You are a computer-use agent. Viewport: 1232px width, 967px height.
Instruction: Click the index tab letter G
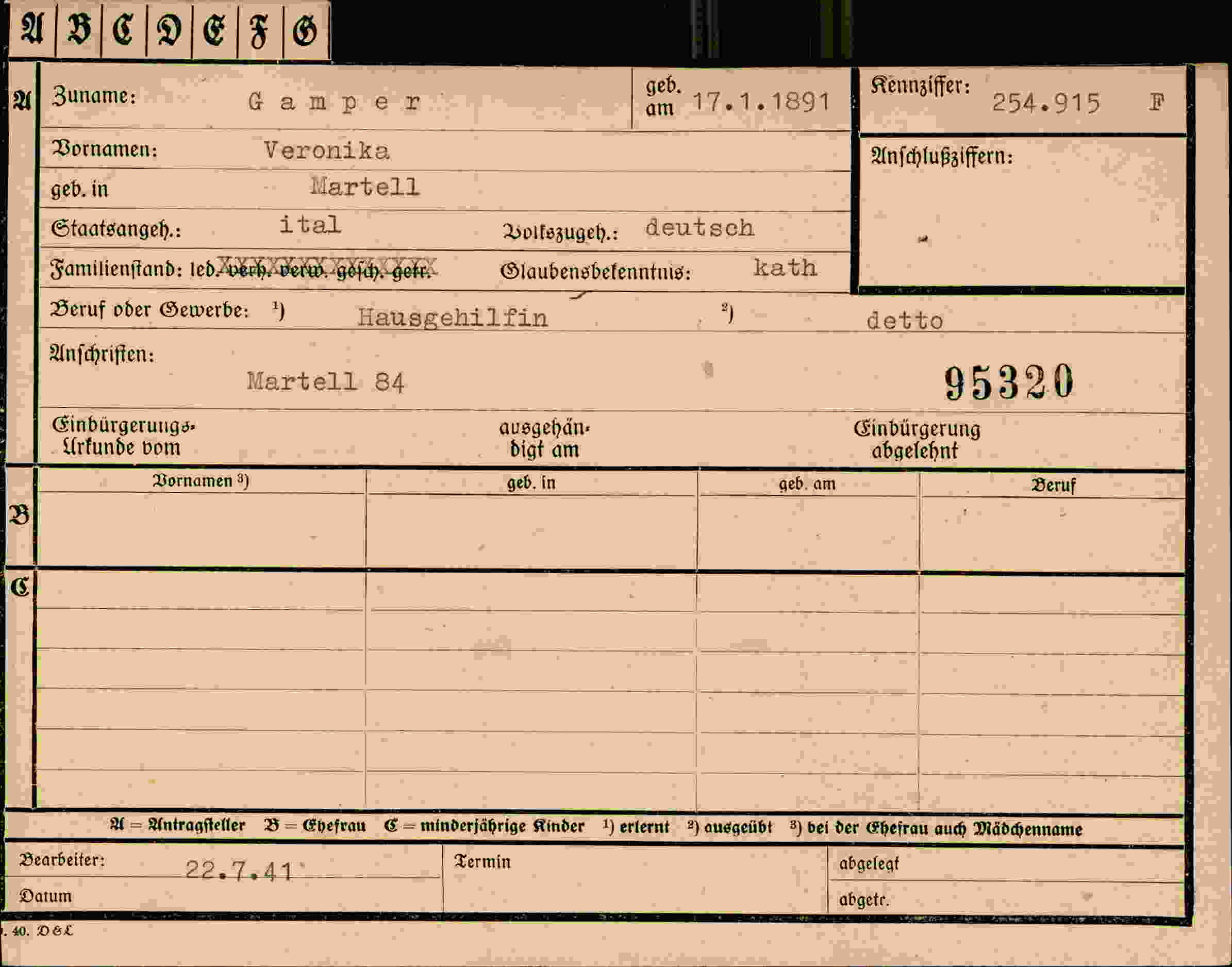(x=305, y=29)
